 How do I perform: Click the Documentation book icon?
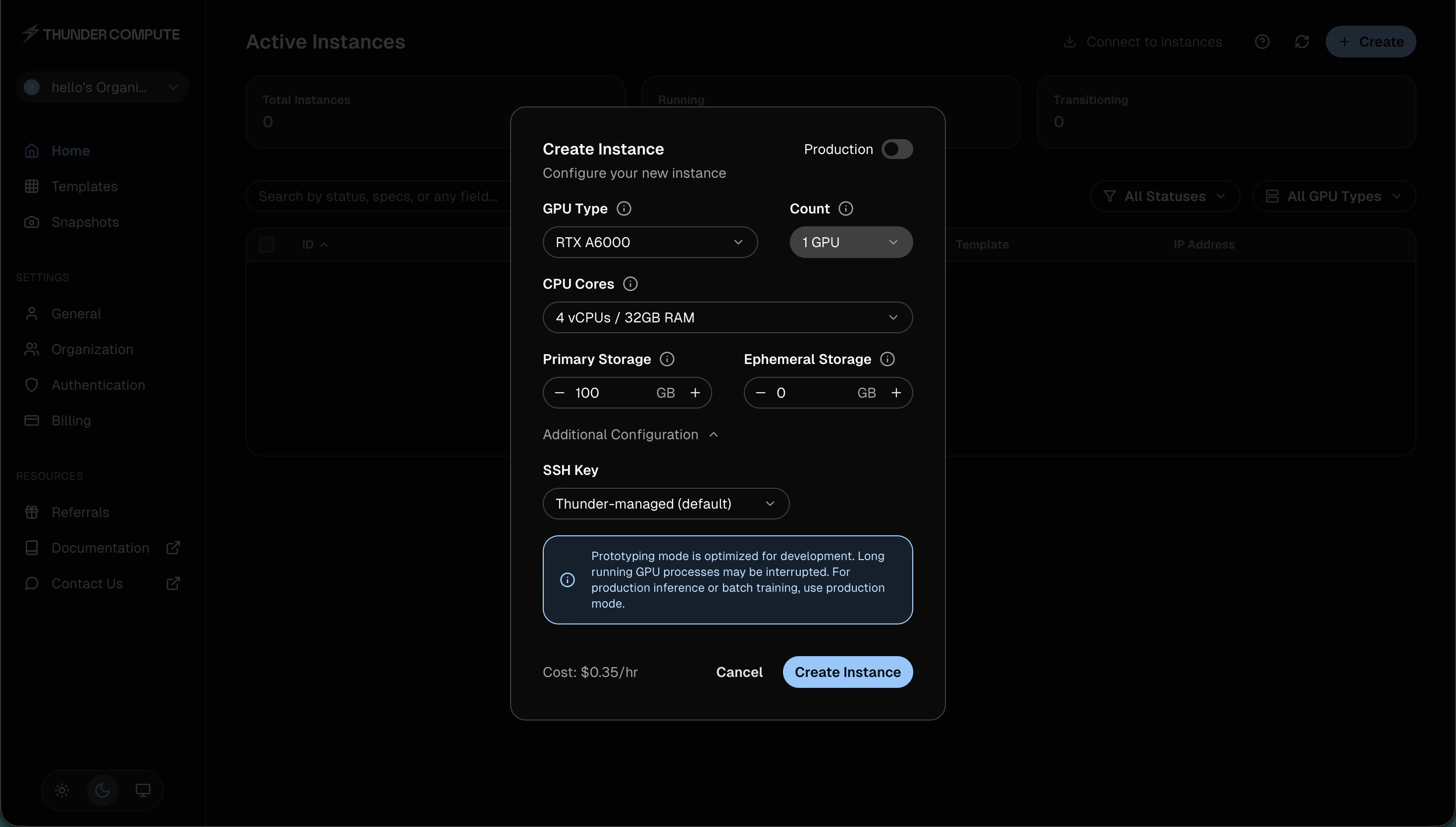tap(32, 548)
